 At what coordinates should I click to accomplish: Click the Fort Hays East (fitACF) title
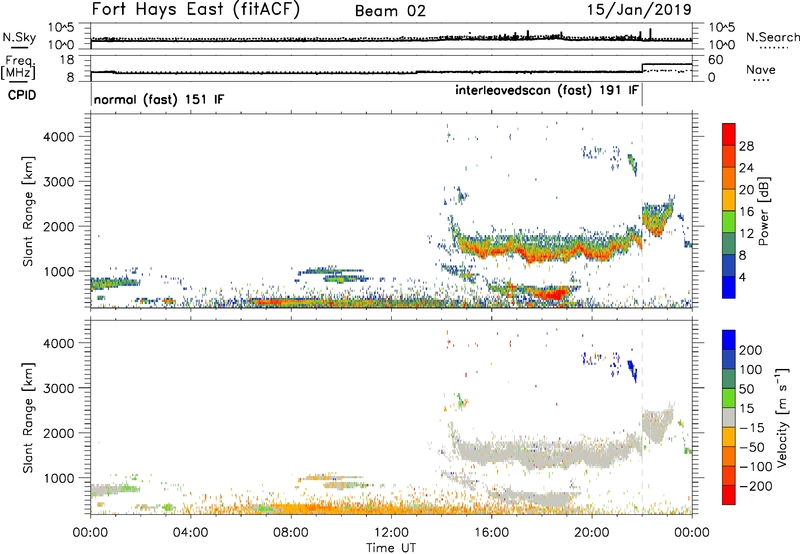(196, 10)
